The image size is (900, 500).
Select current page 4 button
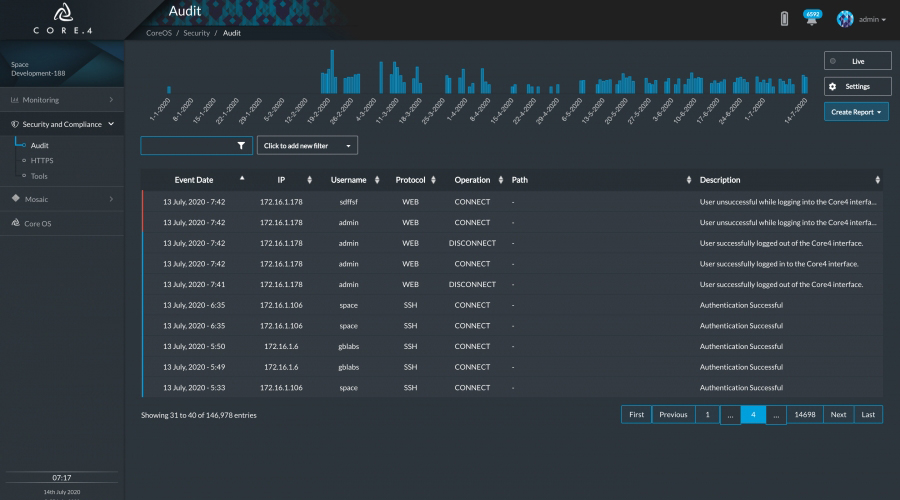coord(753,414)
